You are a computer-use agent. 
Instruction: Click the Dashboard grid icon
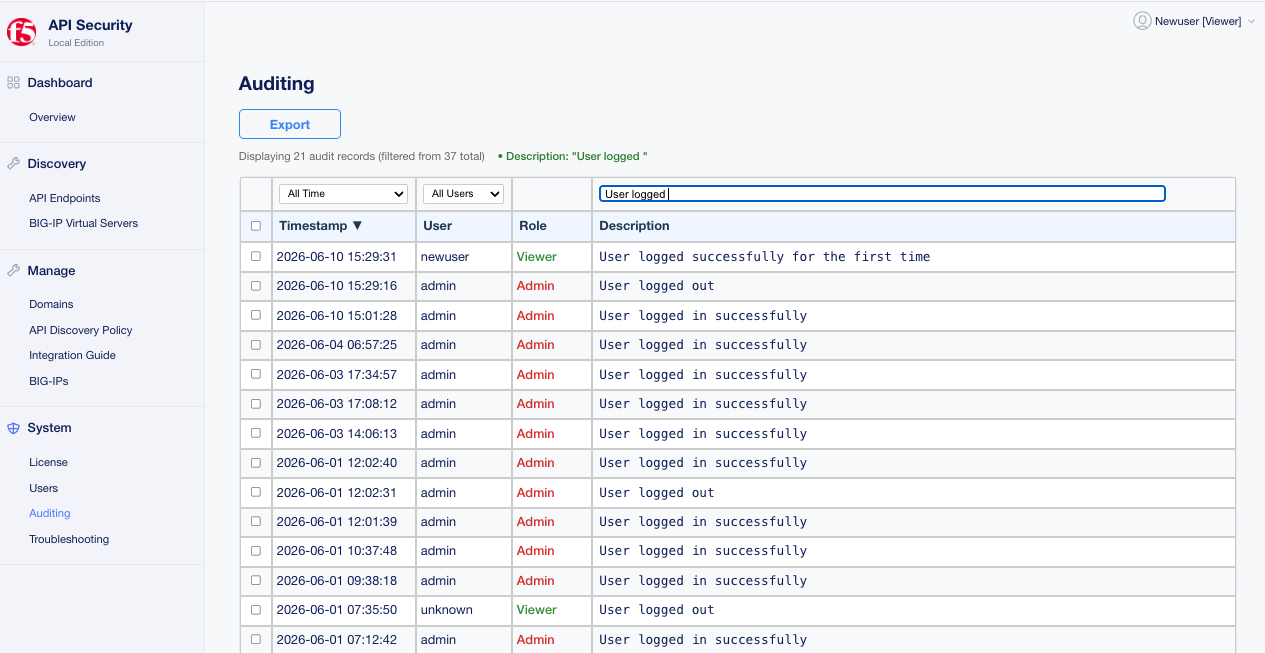13,83
